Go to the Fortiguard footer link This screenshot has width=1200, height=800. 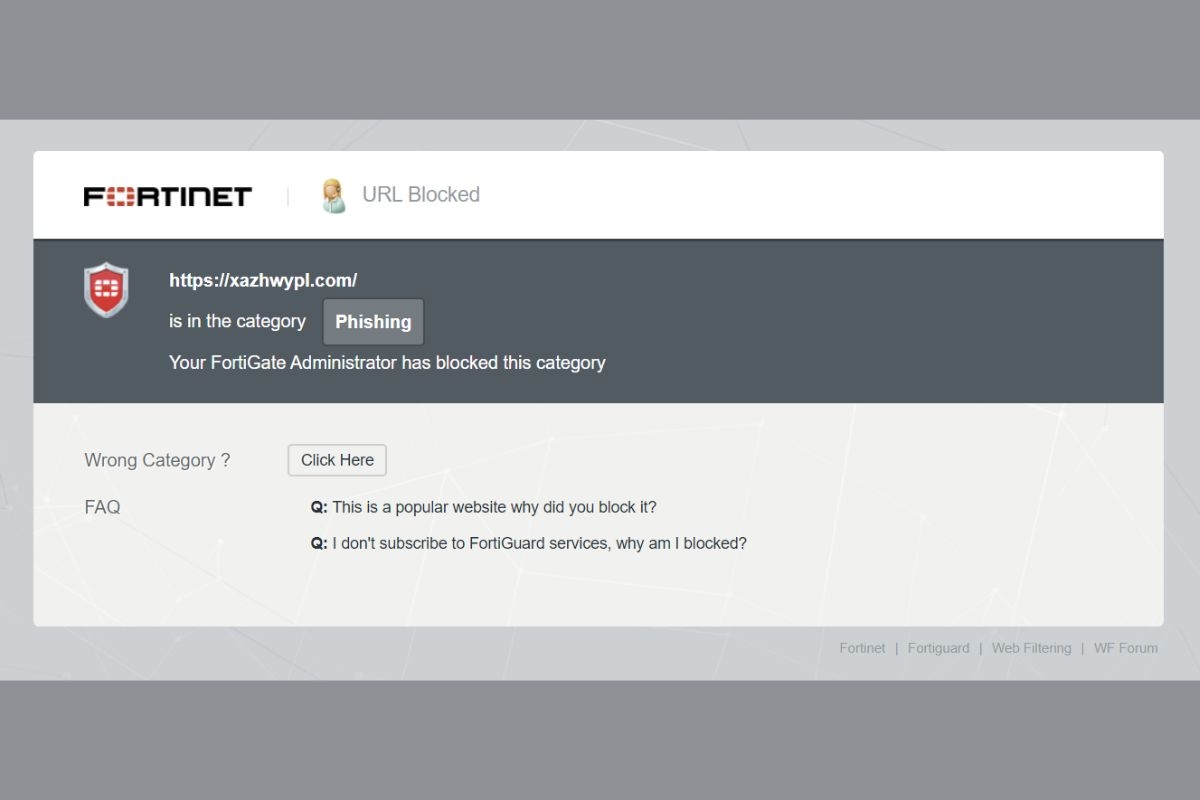click(938, 648)
